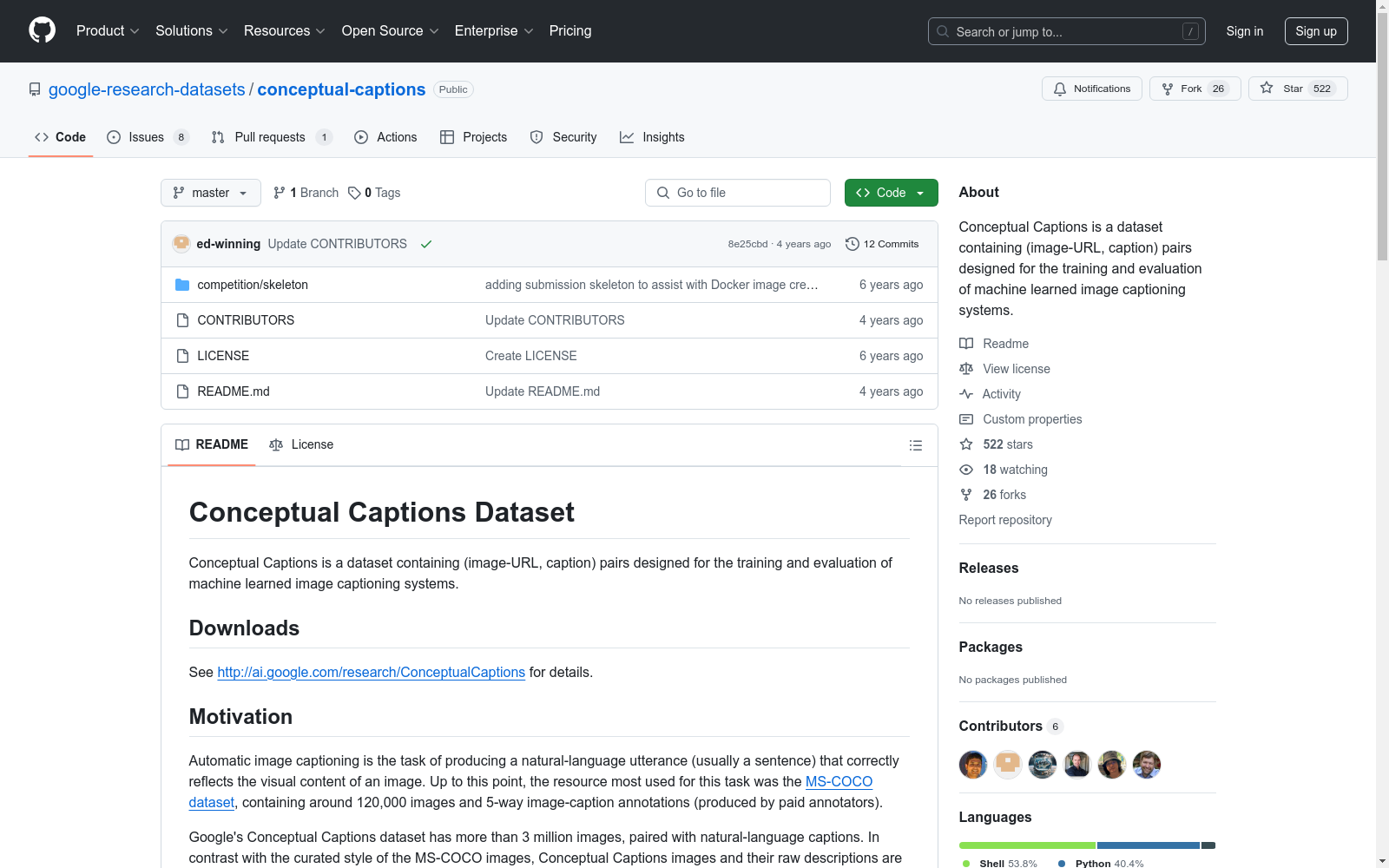
Task: Open commit hash 8e25cbd
Action: coord(747,244)
